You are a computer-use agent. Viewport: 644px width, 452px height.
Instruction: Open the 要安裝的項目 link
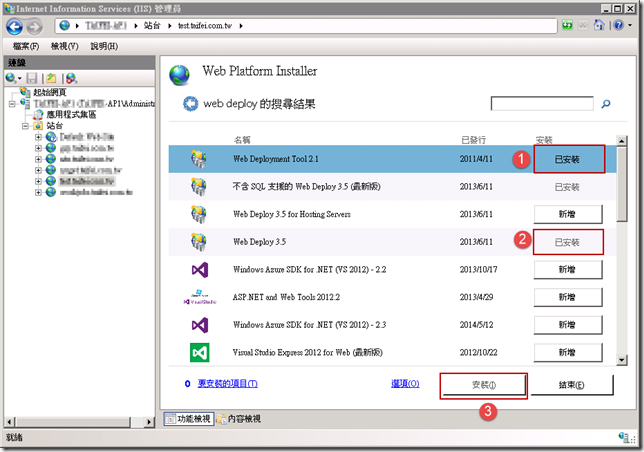point(228,384)
